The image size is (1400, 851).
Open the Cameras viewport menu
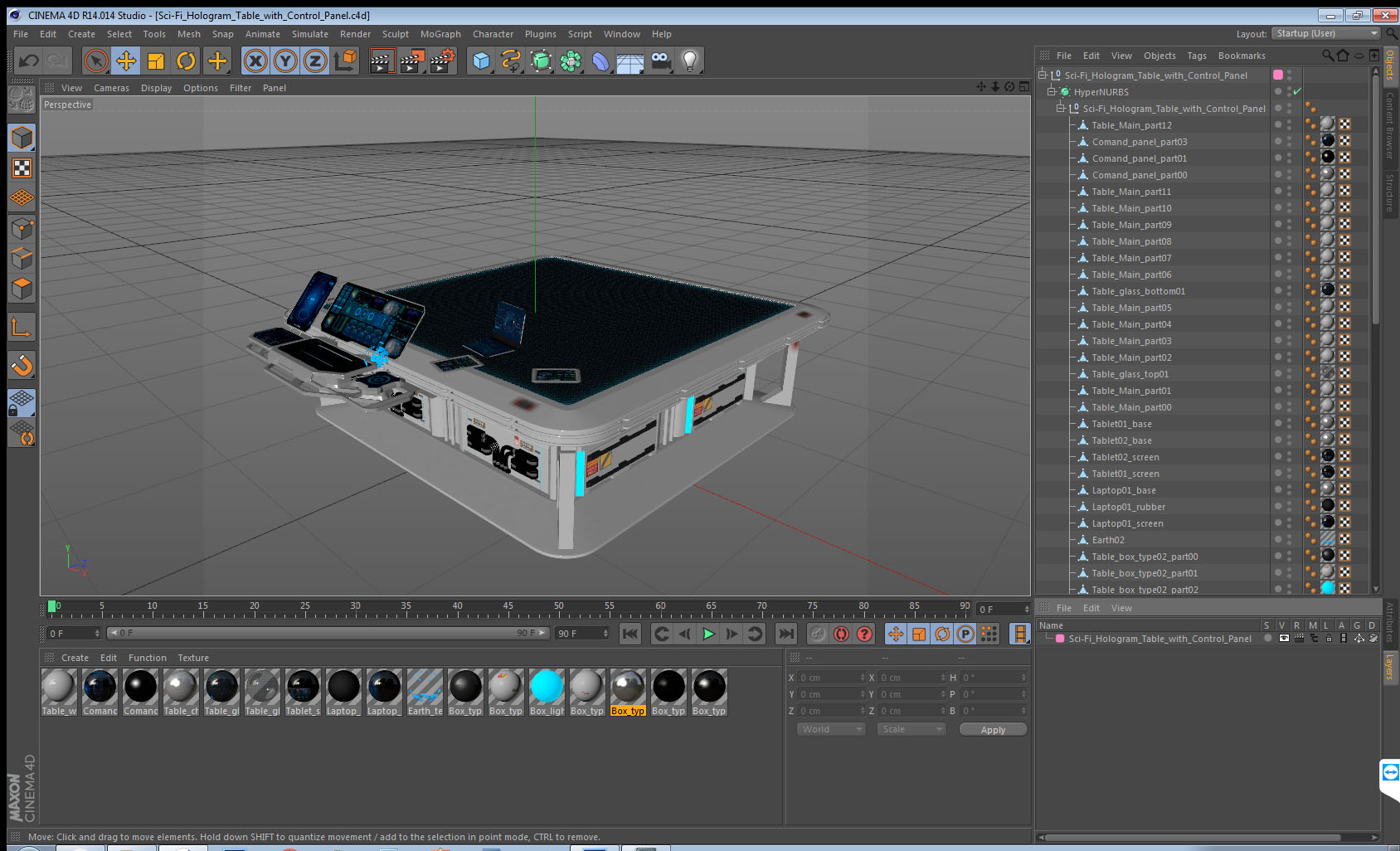tap(111, 88)
